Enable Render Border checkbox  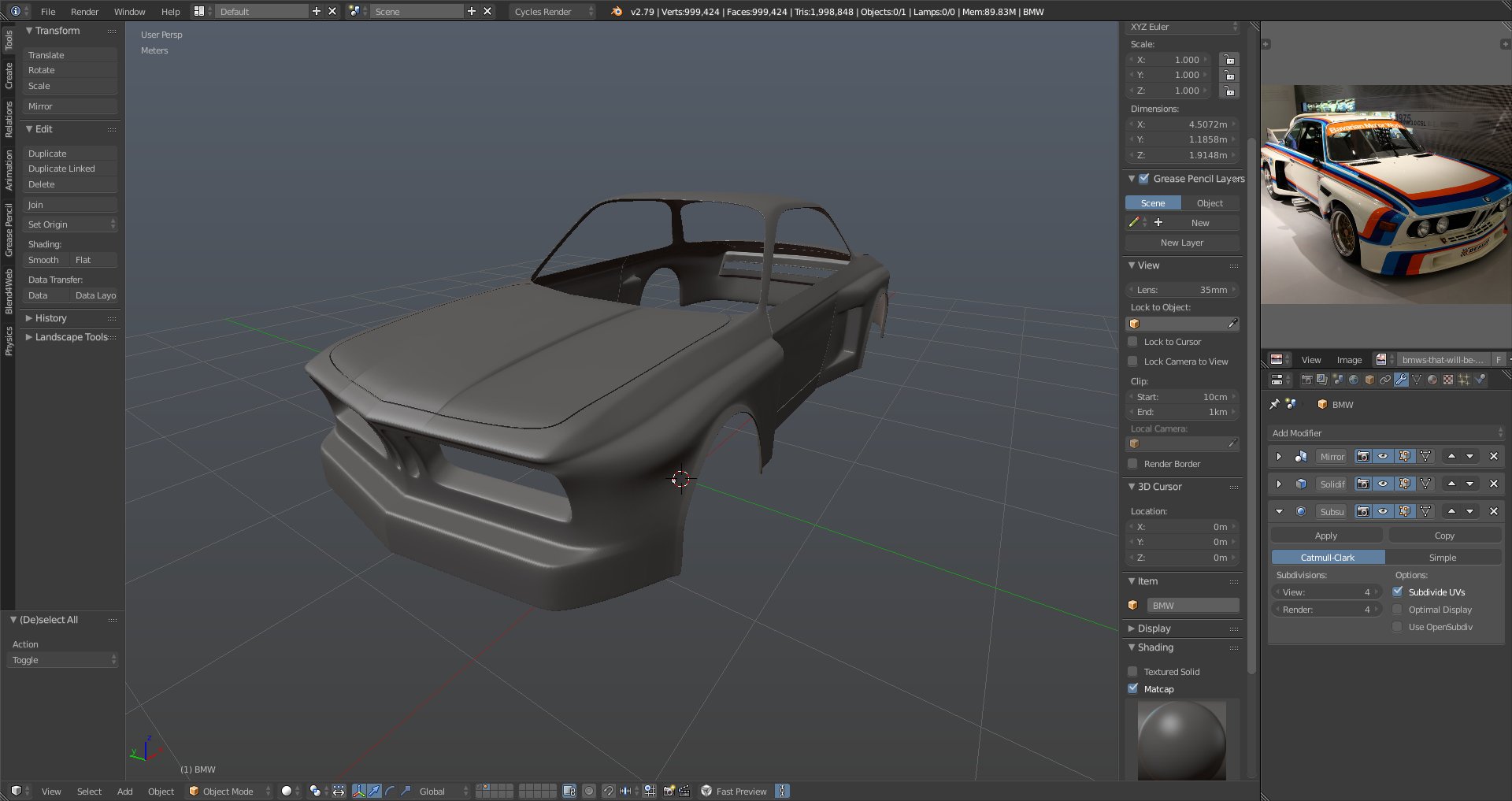pos(1132,463)
